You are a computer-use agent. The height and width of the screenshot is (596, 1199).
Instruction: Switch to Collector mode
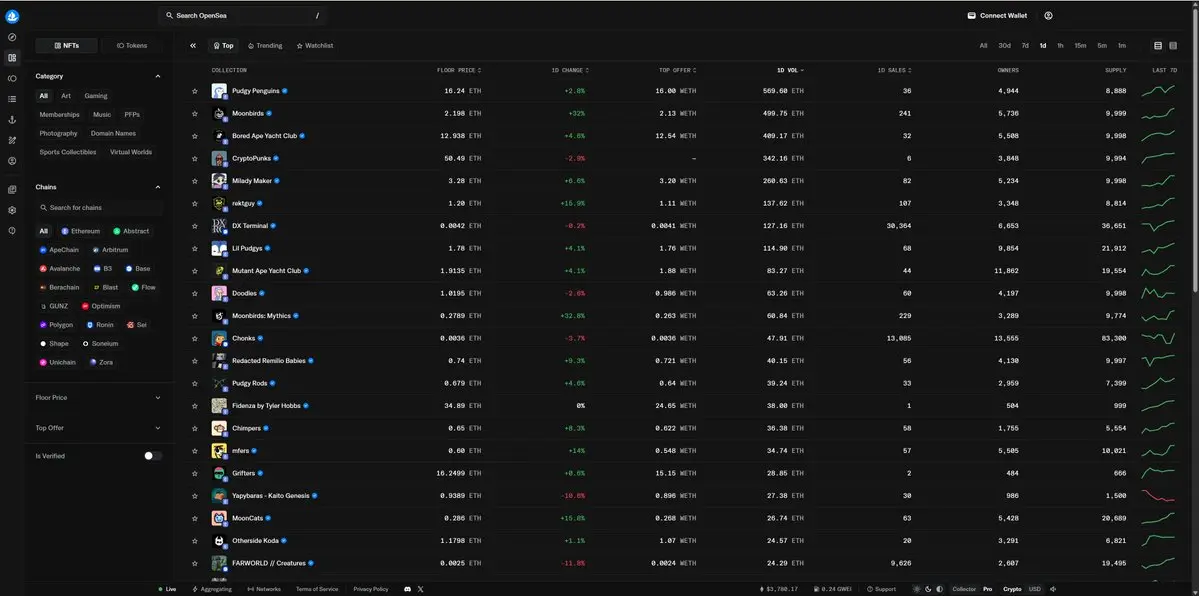point(964,589)
